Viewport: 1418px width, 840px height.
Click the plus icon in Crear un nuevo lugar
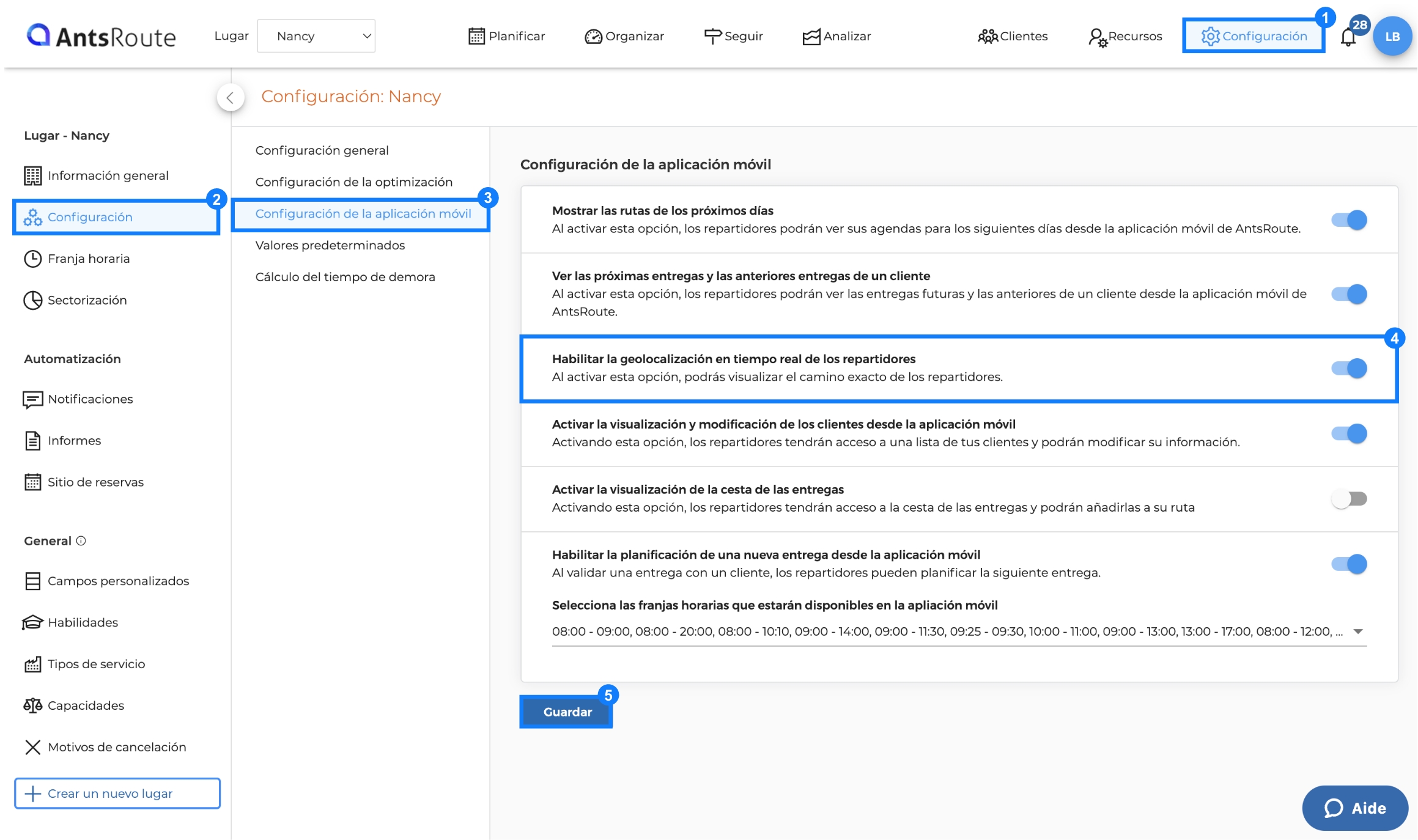[33, 794]
